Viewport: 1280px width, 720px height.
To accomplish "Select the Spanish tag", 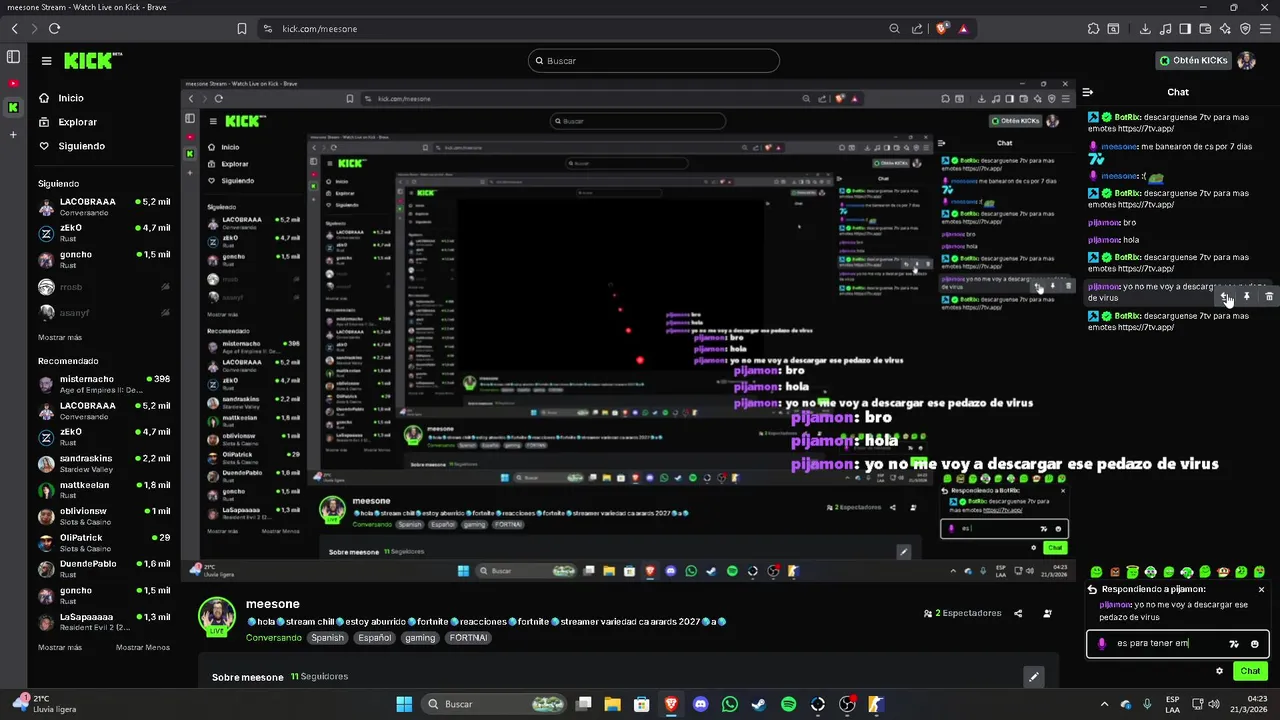I will [x=327, y=638].
